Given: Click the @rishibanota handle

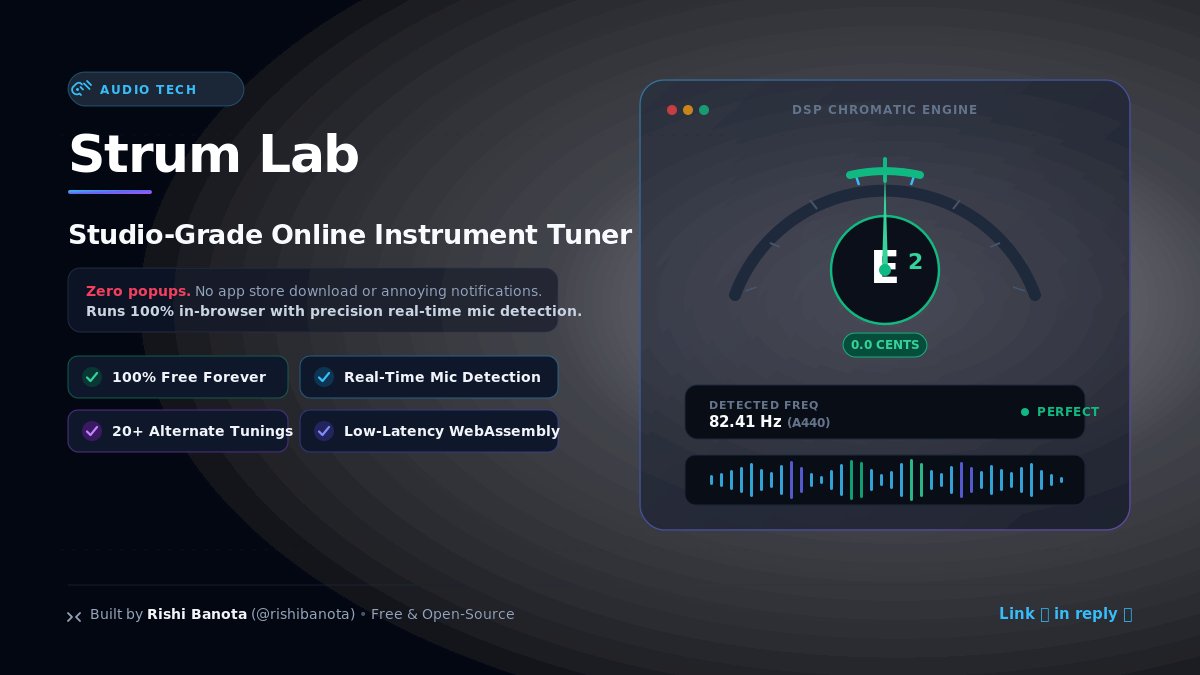Looking at the screenshot, I should [x=303, y=614].
